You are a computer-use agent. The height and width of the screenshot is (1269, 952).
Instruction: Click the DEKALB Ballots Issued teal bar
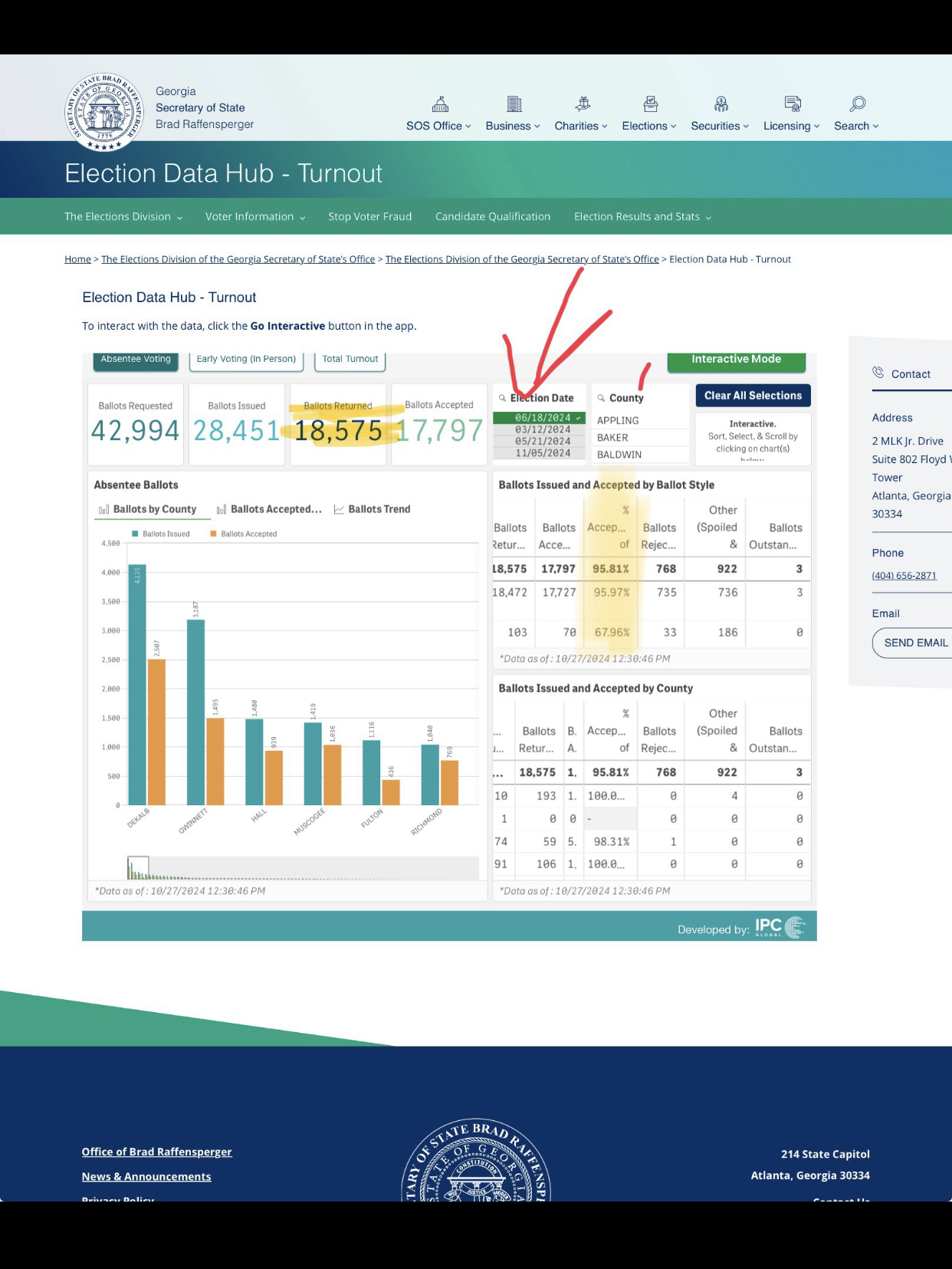[137, 685]
